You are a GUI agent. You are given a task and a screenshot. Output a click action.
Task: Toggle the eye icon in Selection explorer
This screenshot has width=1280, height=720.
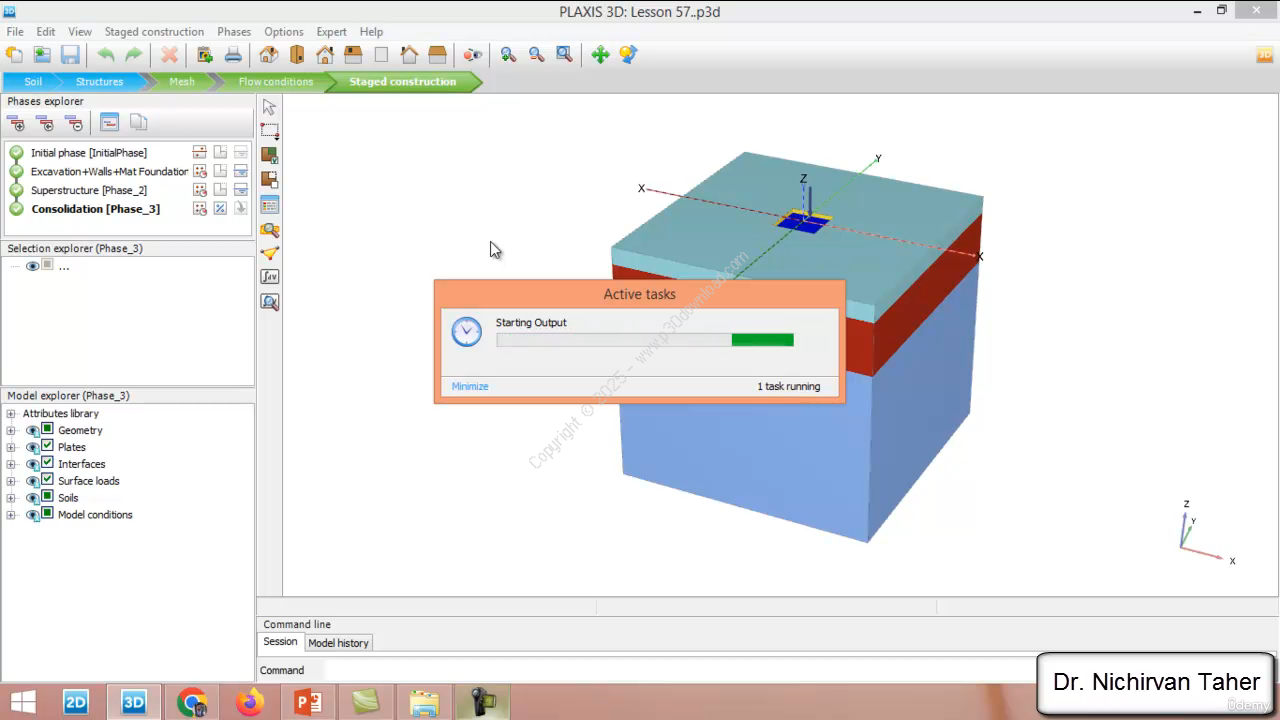pos(32,266)
